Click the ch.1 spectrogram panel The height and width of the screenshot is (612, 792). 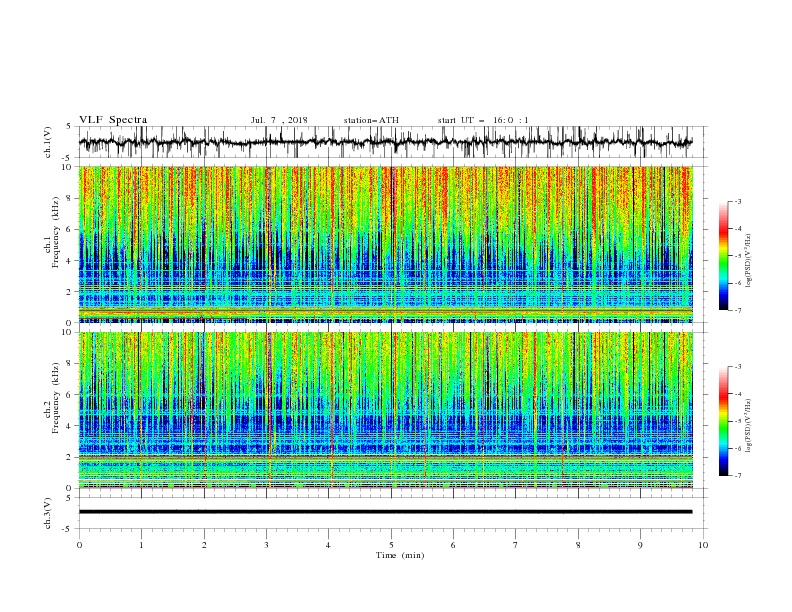pos(386,244)
